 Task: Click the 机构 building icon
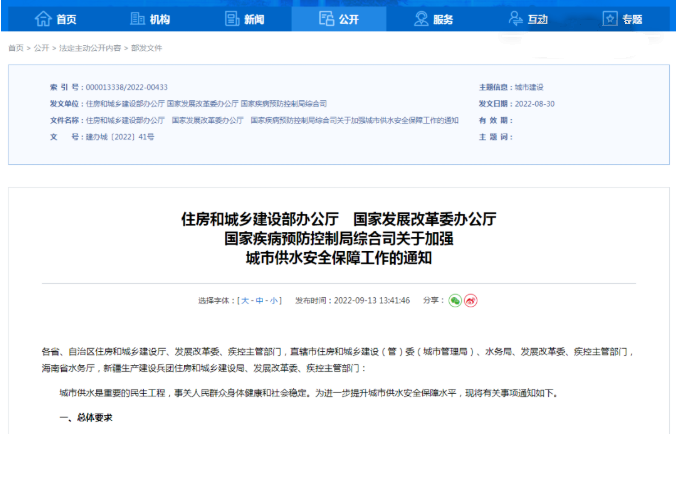(x=138, y=19)
